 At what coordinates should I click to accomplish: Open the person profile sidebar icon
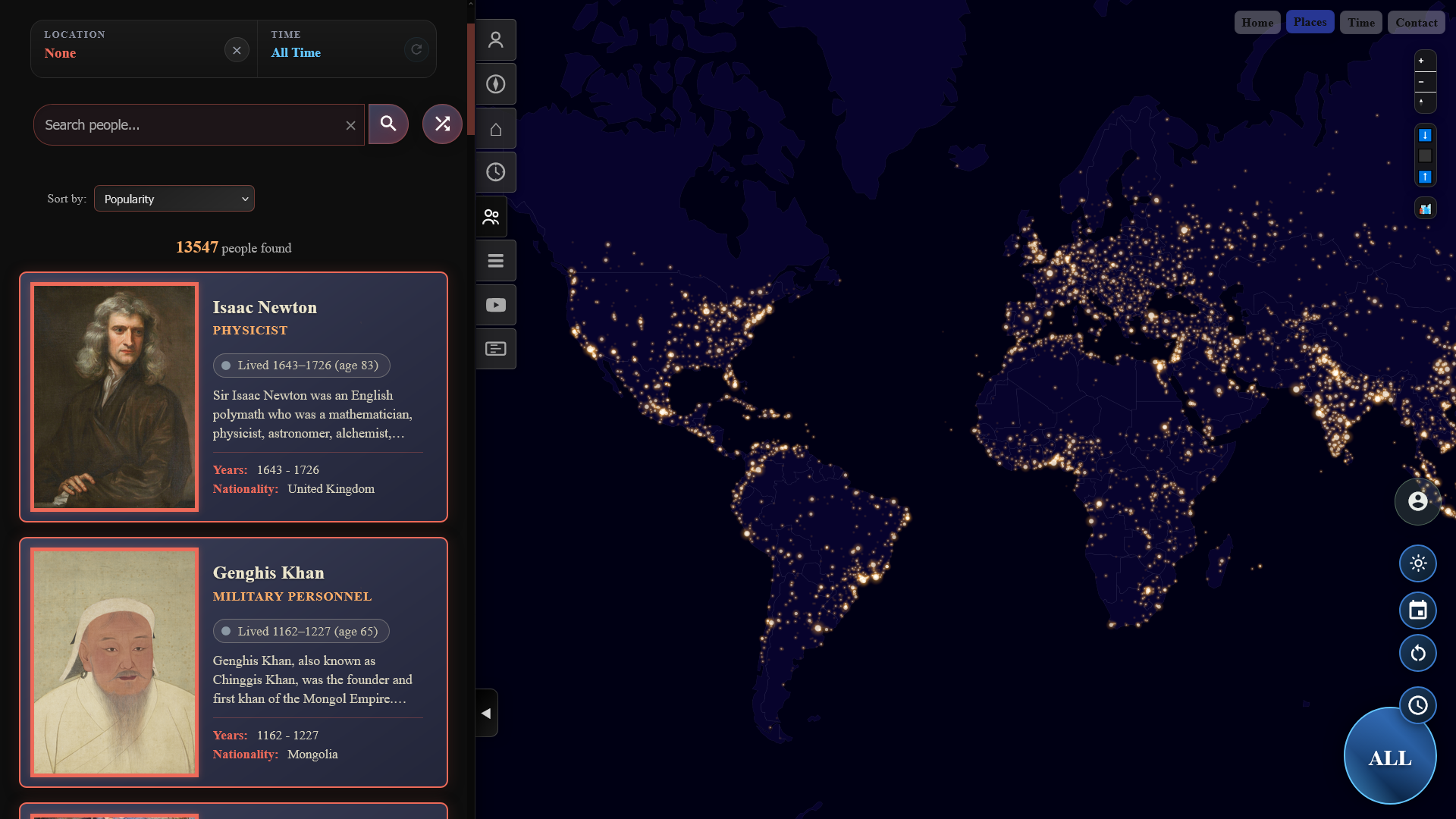pos(496,39)
